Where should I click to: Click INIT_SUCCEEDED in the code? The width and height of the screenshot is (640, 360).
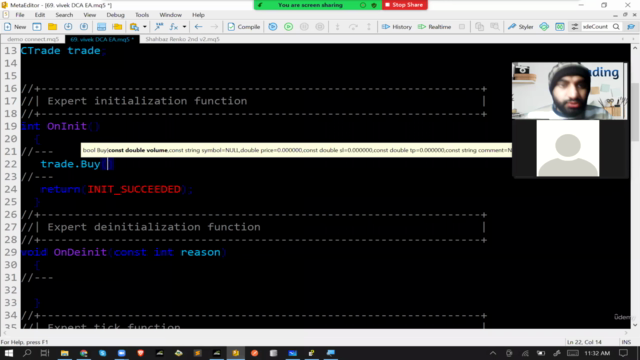coord(134,189)
